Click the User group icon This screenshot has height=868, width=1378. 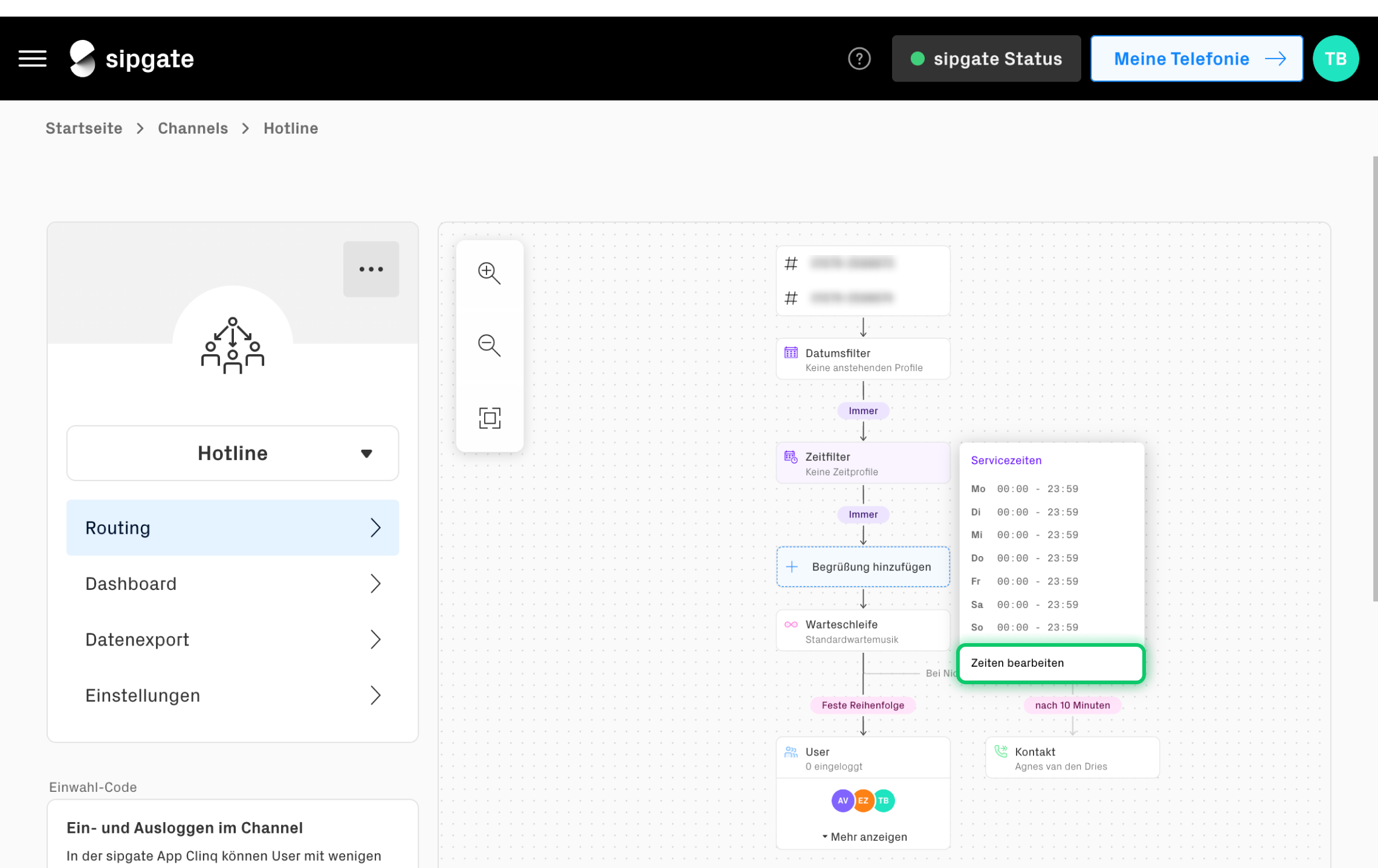tap(791, 752)
